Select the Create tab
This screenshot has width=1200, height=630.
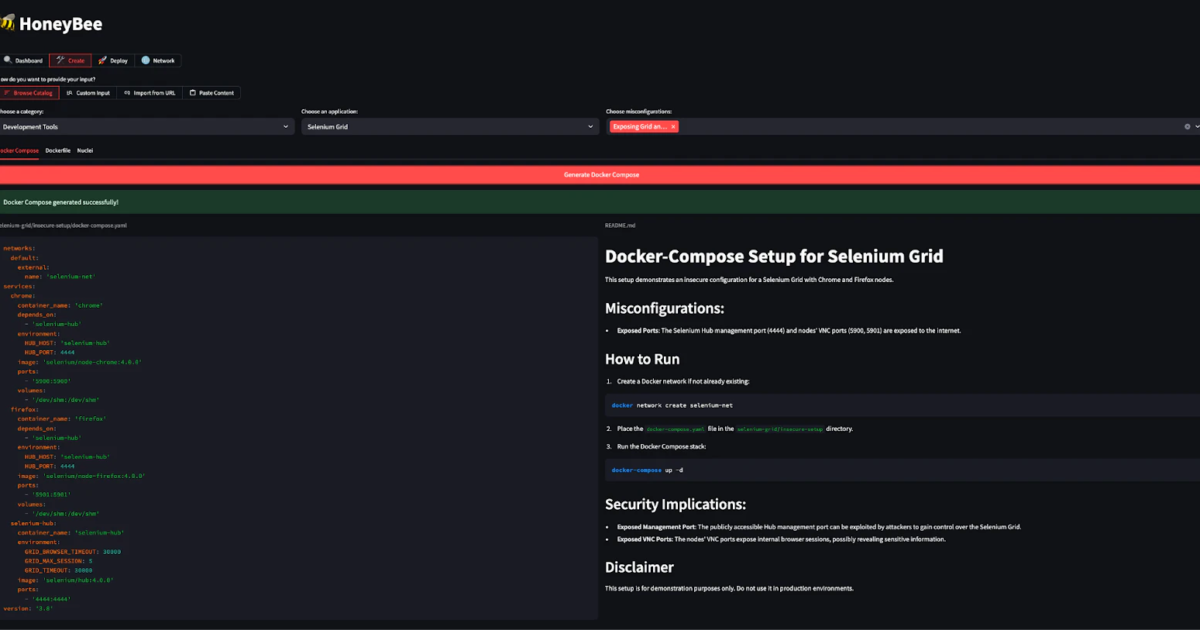tap(70, 60)
